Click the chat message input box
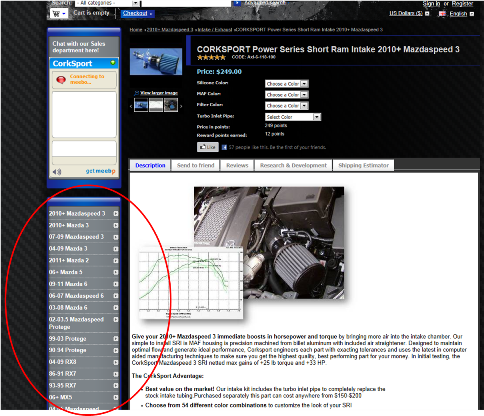Viewport: 484px width, 416px height. point(84,149)
